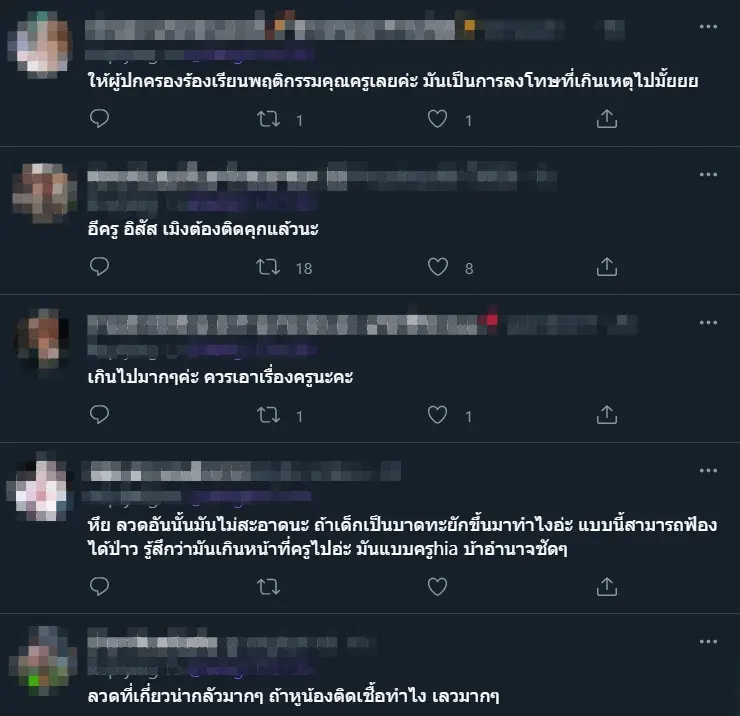Retweet the first tweet with 1 retweet
Viewport: 740px width, 716px height.
pos(268,119)
